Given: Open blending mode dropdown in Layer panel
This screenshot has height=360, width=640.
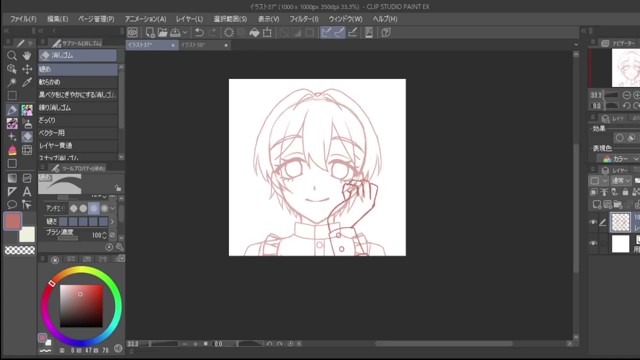Looking at the screenshot, I should [622, 180].
